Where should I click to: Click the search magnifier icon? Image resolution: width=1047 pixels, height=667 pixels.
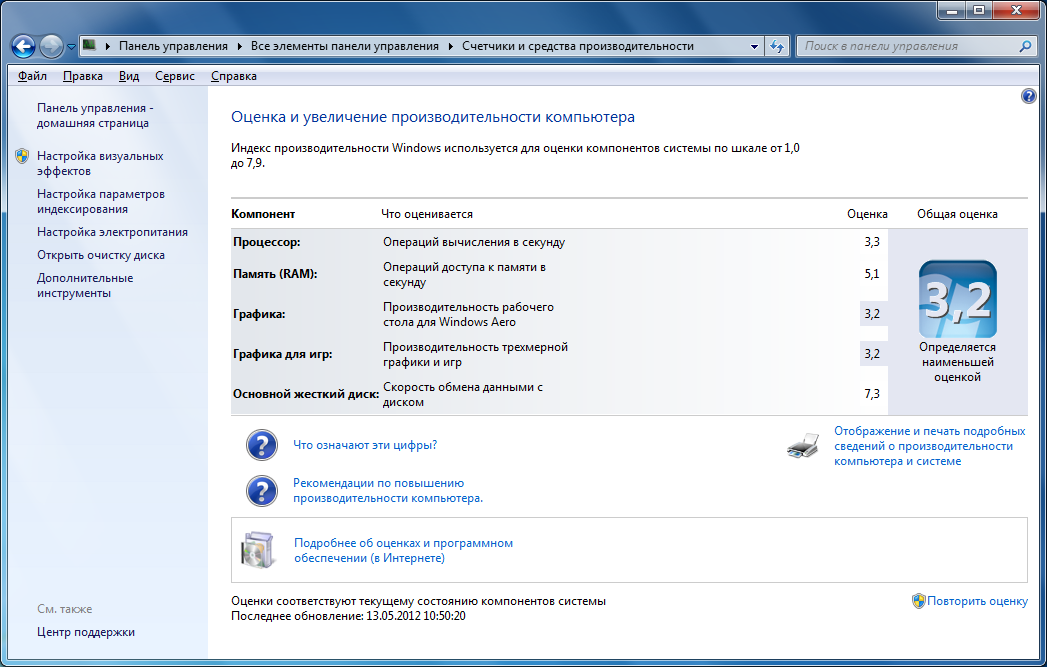click(1025, 46)
